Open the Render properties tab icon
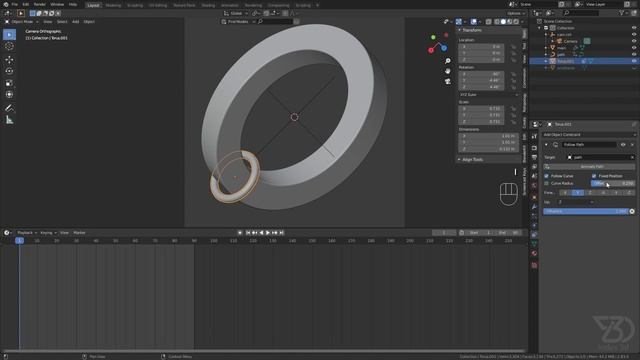The width and height of the screenshot is (640, 360). (x=534, y=148)
